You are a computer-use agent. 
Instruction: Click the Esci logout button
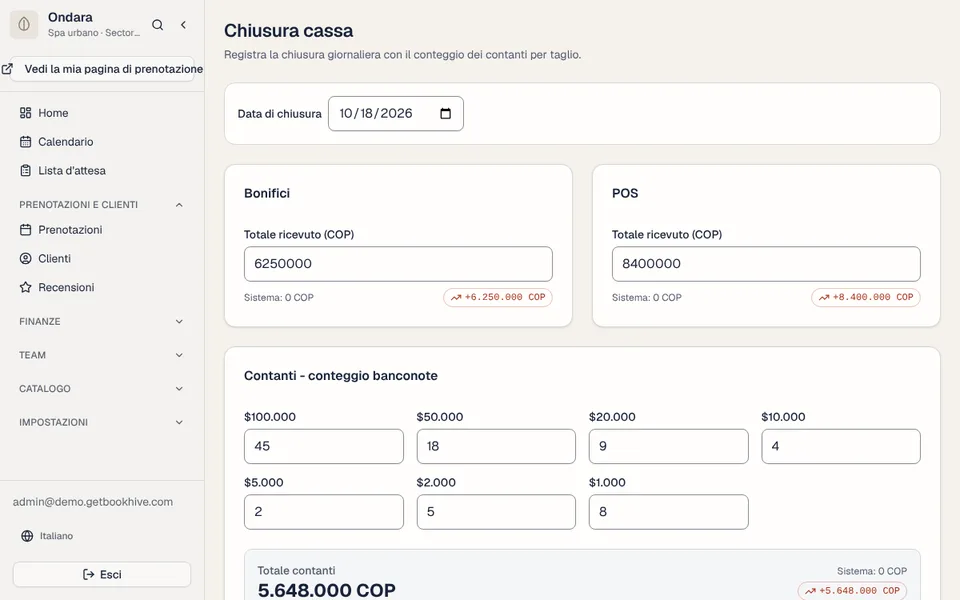tap(102, 574)
